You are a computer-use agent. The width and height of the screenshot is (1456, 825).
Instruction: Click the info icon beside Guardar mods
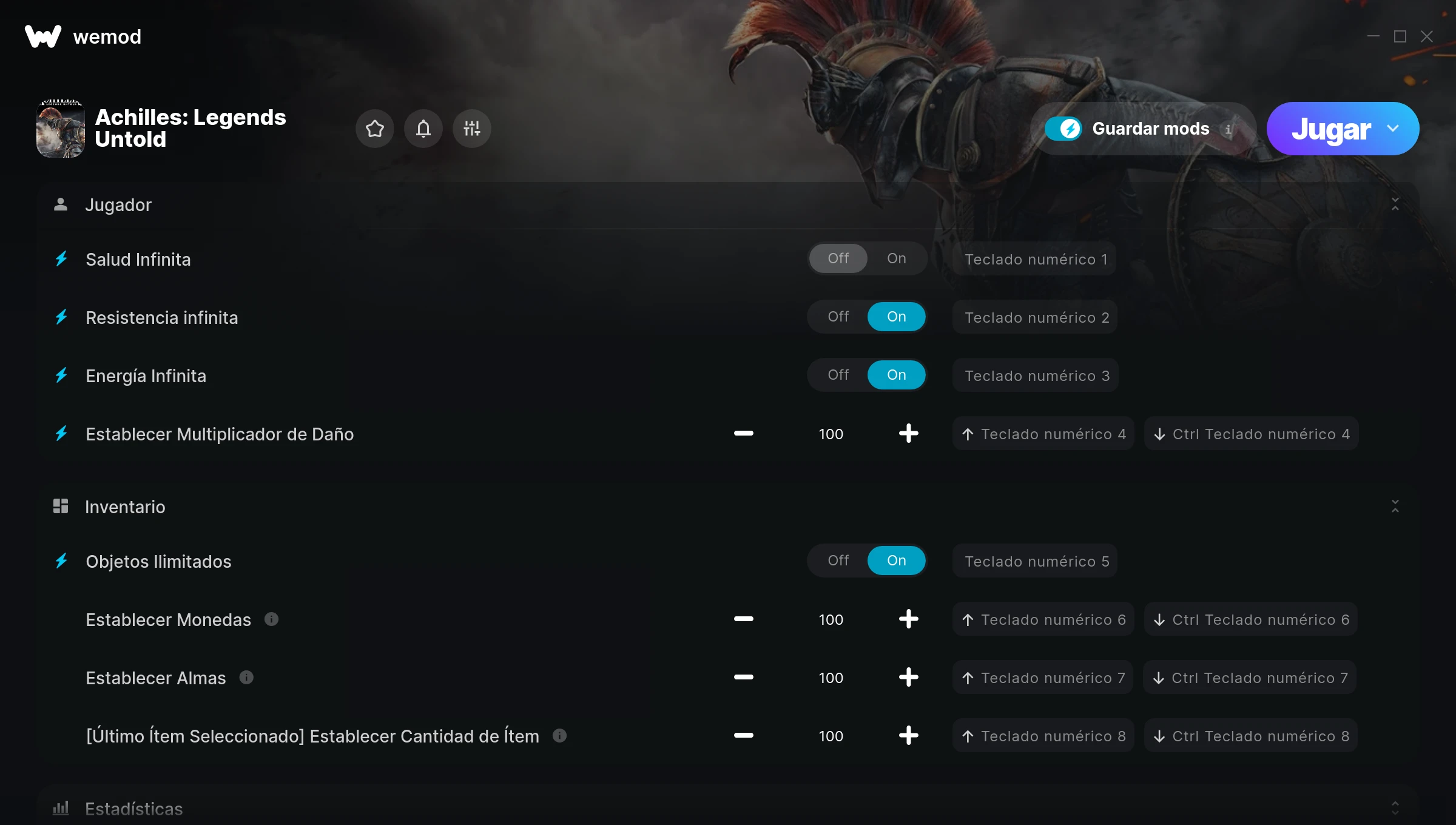tap(1228, 129)
